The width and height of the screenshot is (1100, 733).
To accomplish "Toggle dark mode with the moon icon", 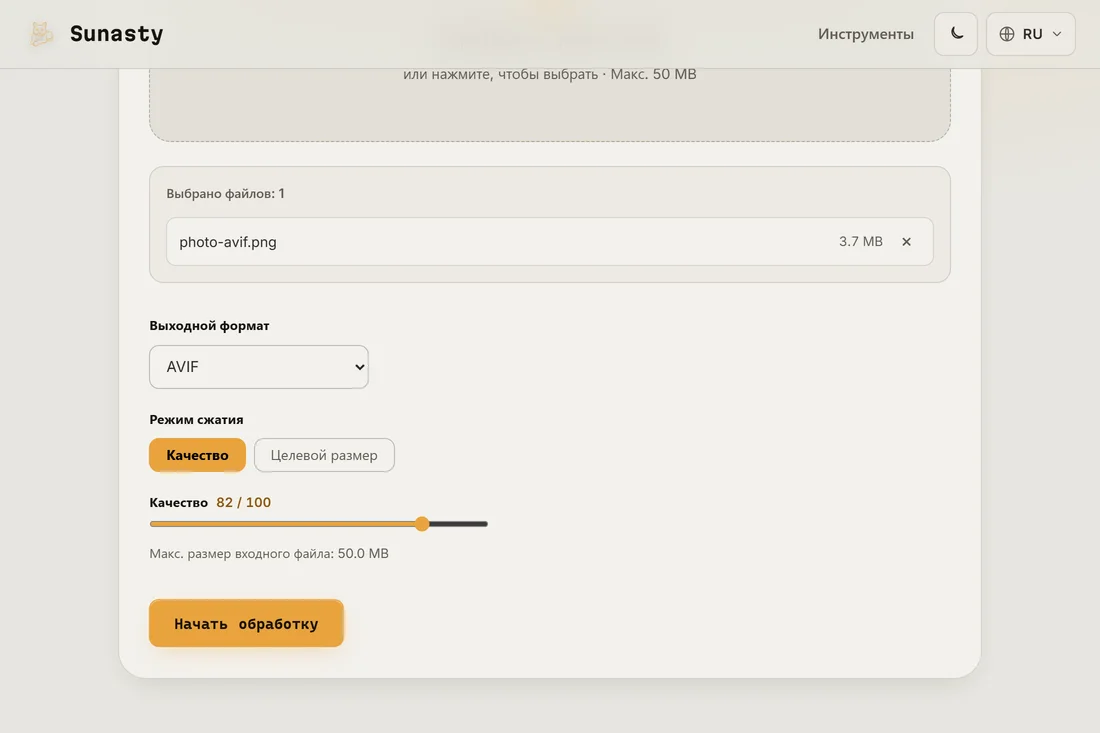I will [x=956, y=34].
